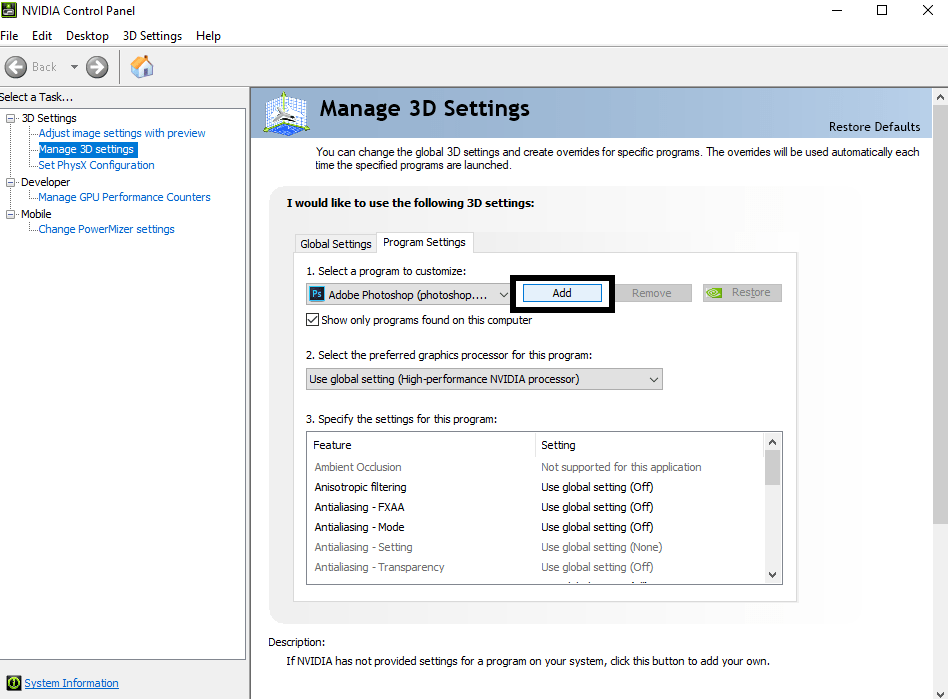This screenshot has height=699, width=948.
Task: Click the Antialiasing - FXAA setting value
Action: click(597, 507)
